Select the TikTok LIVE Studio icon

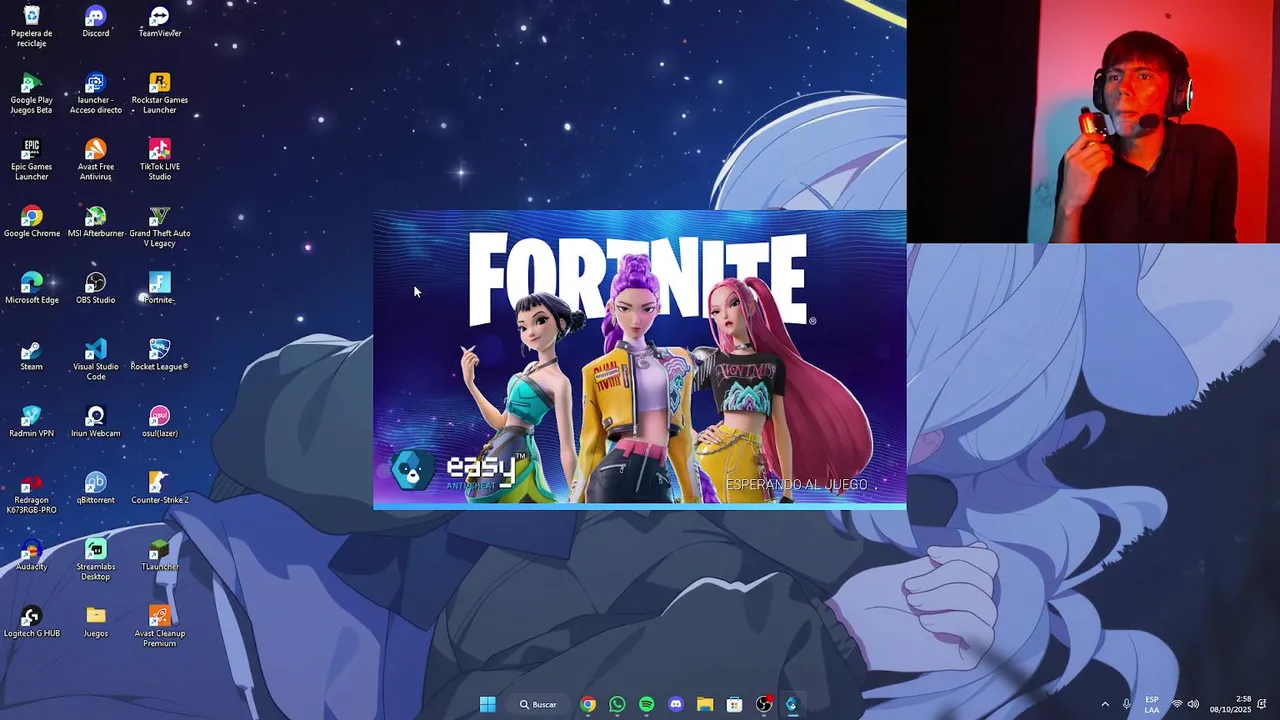[159, 160]
